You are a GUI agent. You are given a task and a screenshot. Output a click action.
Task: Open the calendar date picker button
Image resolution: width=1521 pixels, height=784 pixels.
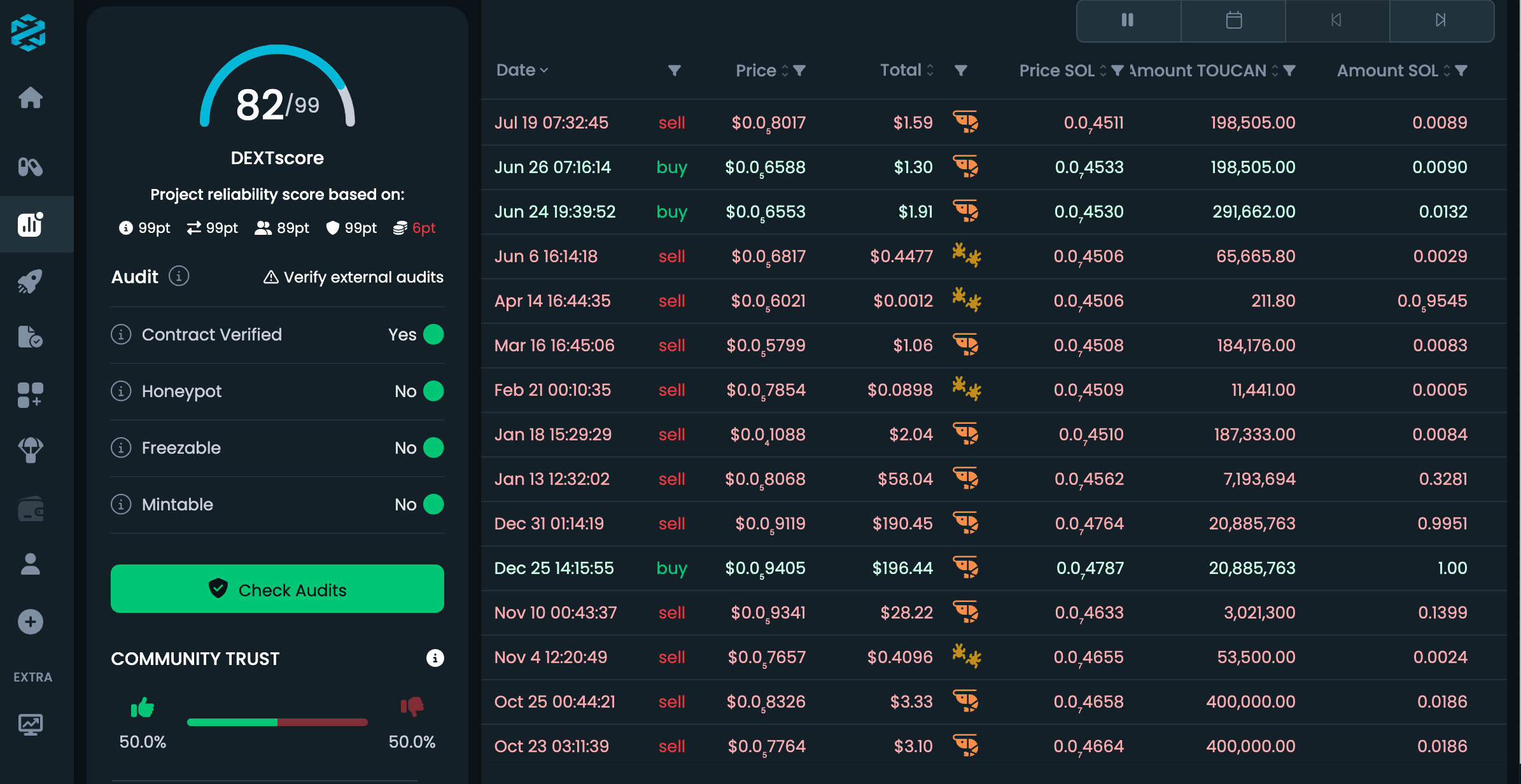(x=1233, y=20)
